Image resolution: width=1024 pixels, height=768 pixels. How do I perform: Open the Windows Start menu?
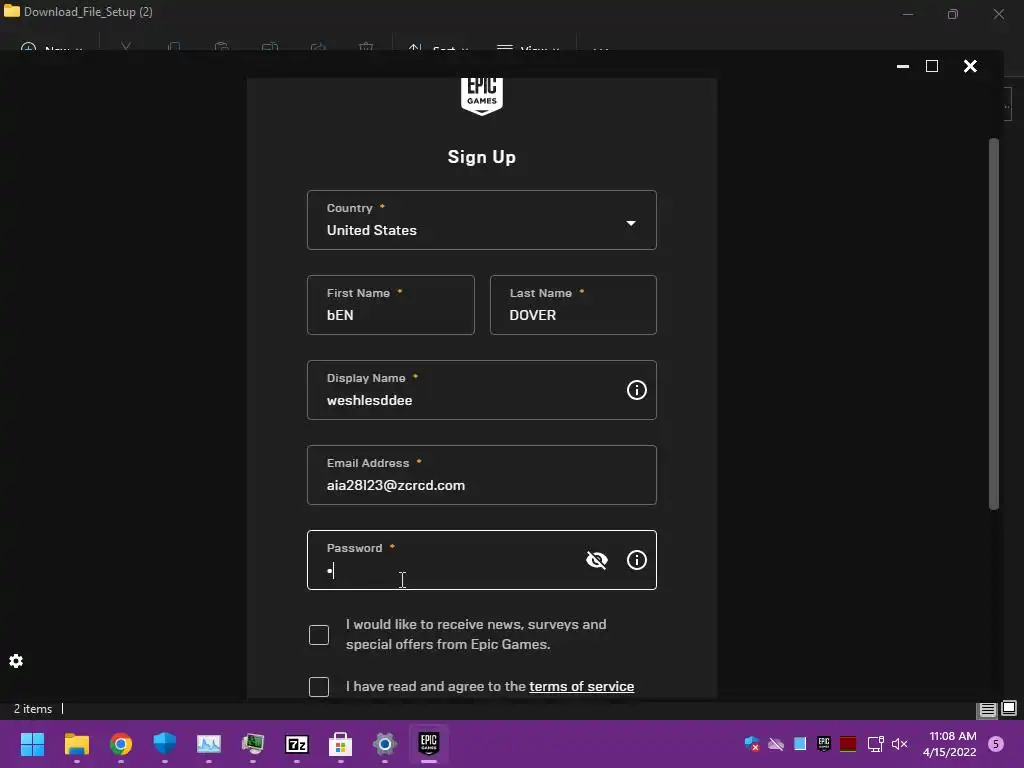click(x=32, y=744)
